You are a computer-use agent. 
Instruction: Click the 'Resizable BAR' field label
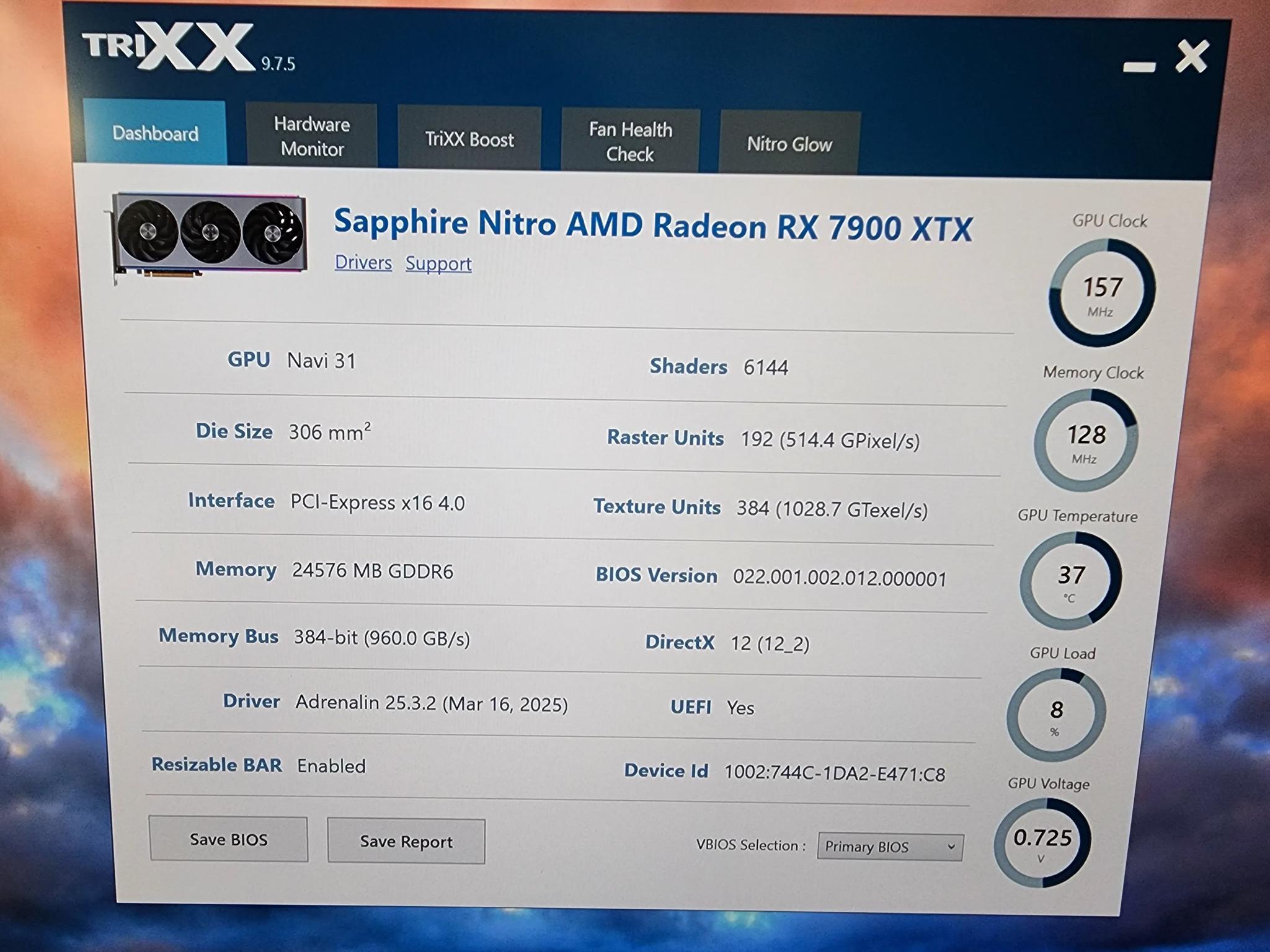point(216,765)
